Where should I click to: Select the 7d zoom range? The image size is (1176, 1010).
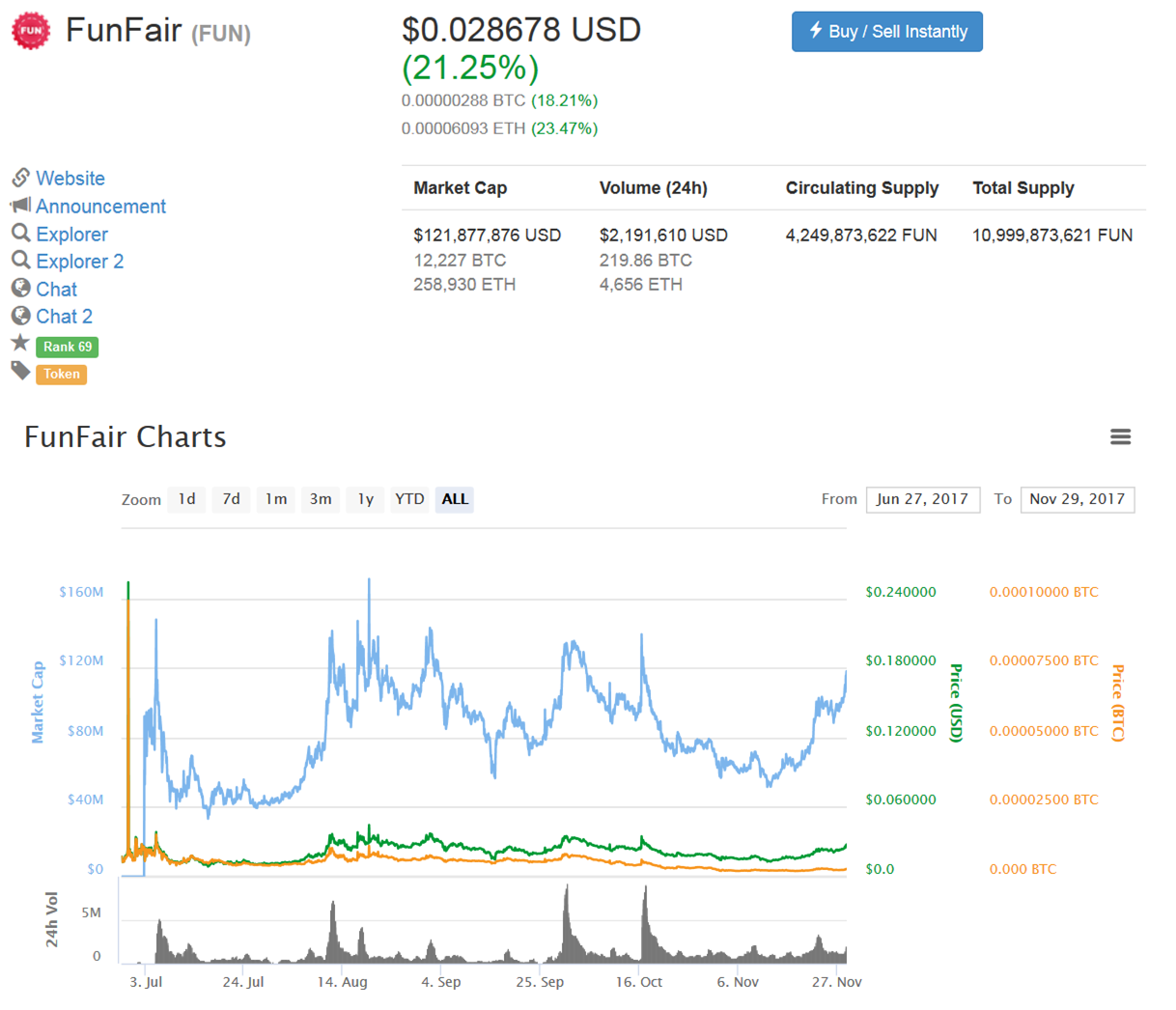click(x=231, y=499)
